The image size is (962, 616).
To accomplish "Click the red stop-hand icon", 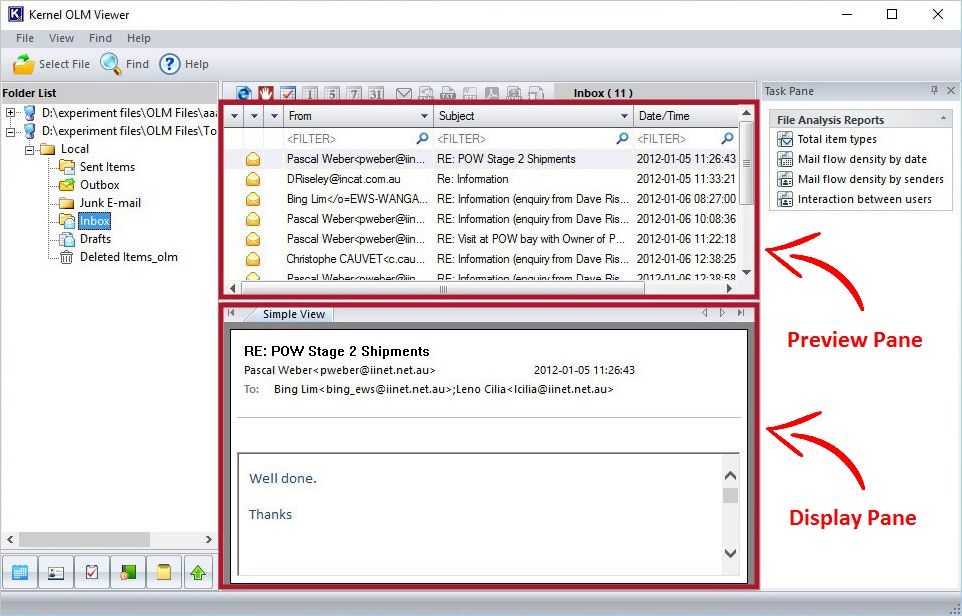I will [x=266, y=93].
